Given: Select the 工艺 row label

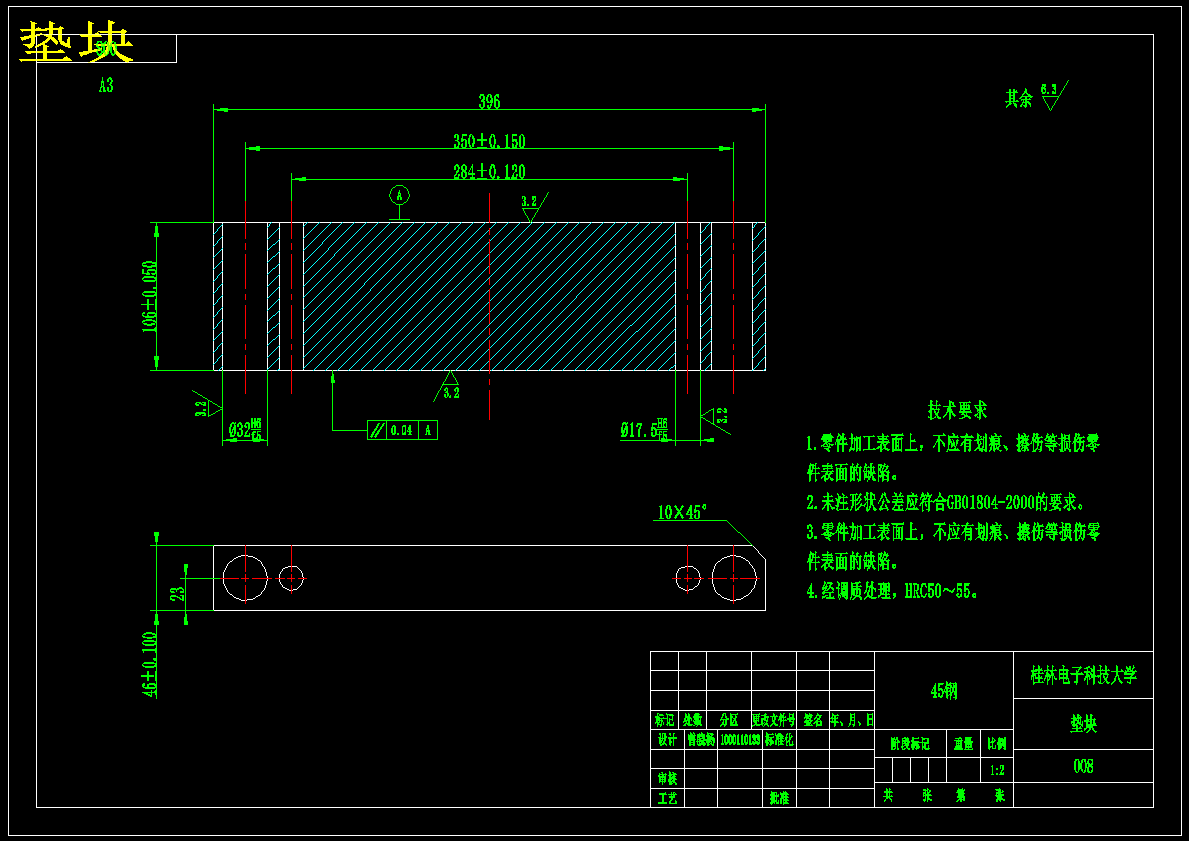Looking at the screenshot, I should click(x=667, y=798).
